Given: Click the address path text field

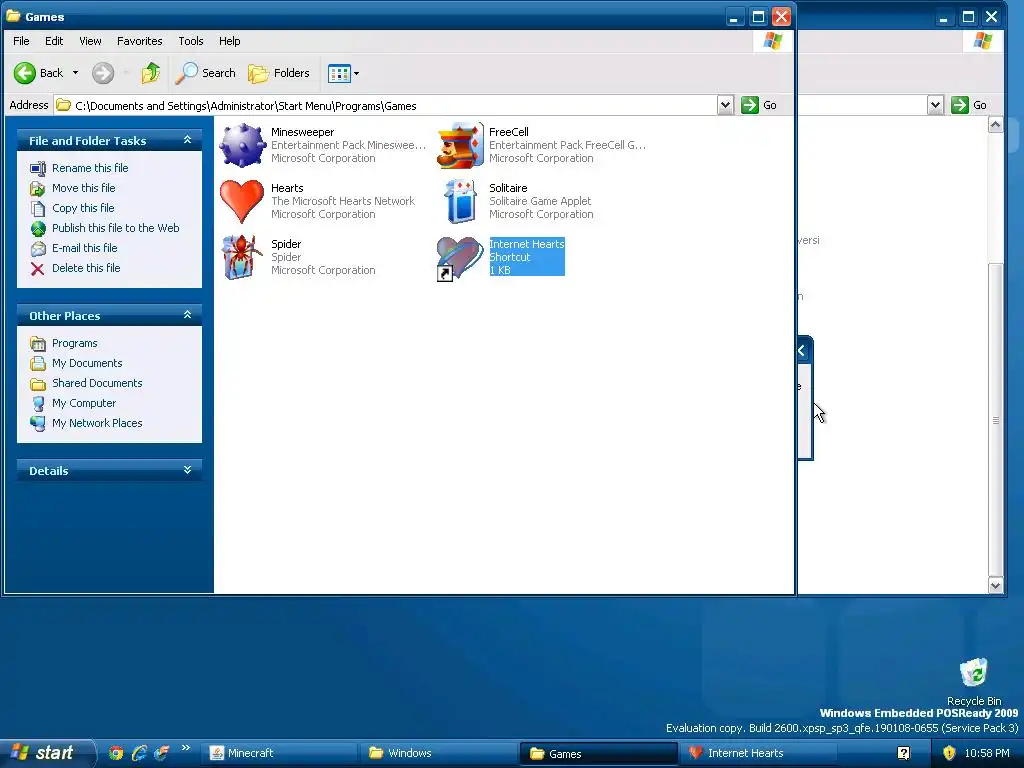Looking at the screenshot, I should (385, 105).
